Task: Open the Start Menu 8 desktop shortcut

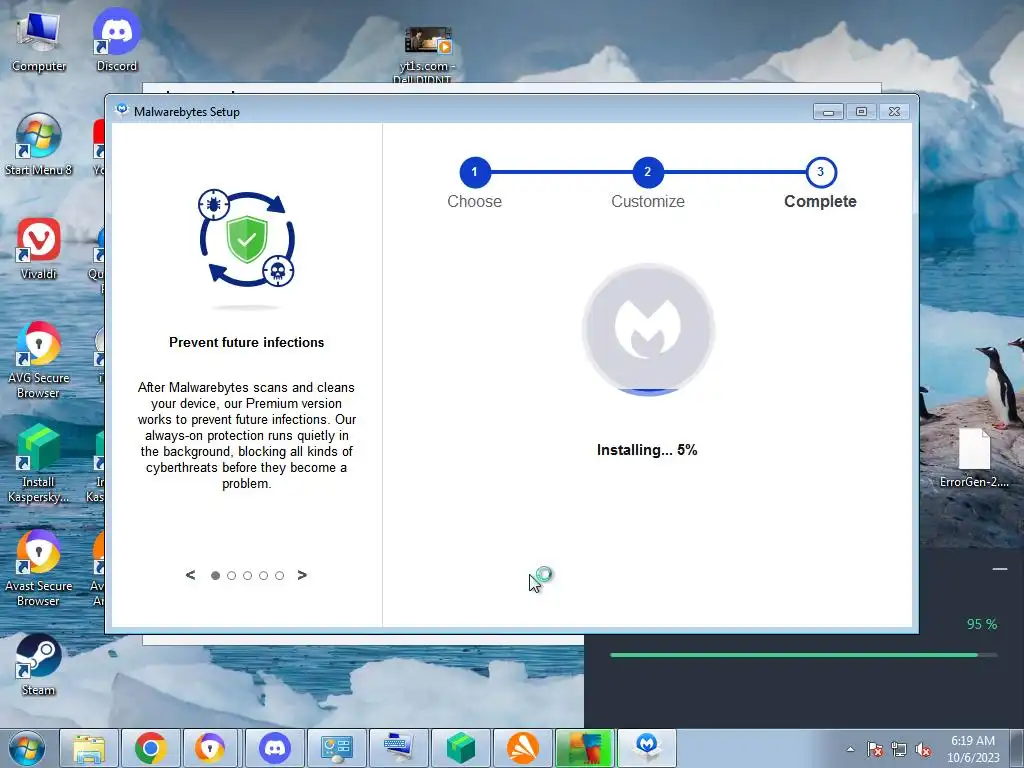Action: tap(39, 144)
